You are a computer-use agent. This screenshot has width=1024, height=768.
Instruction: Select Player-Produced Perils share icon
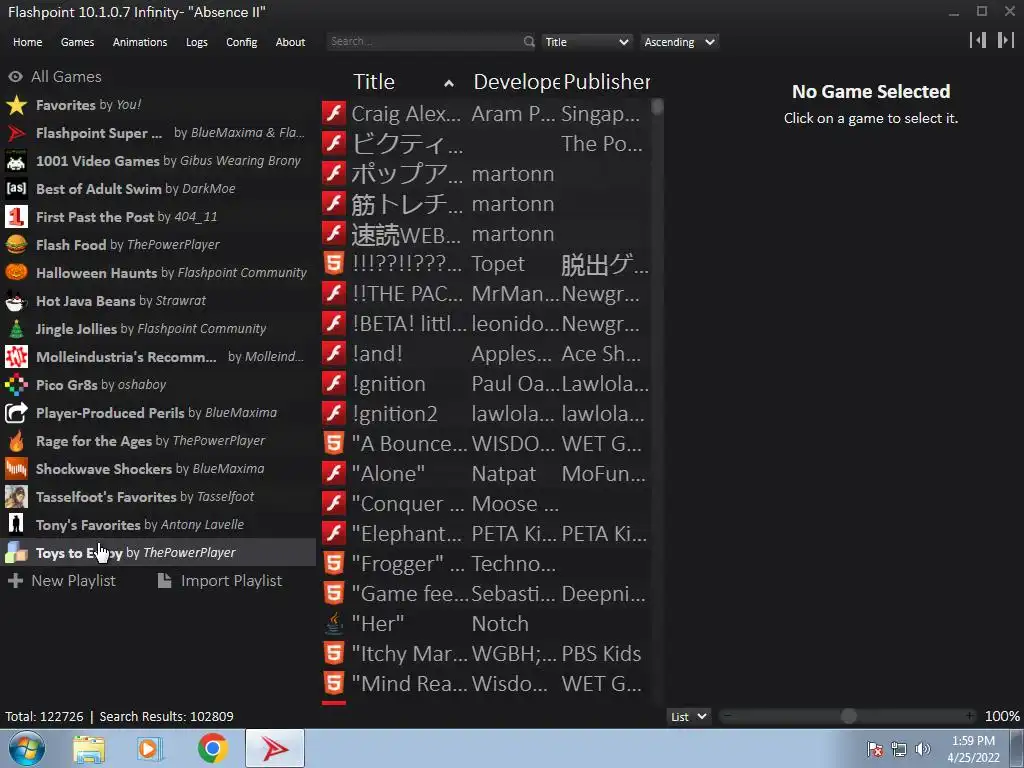16,413
